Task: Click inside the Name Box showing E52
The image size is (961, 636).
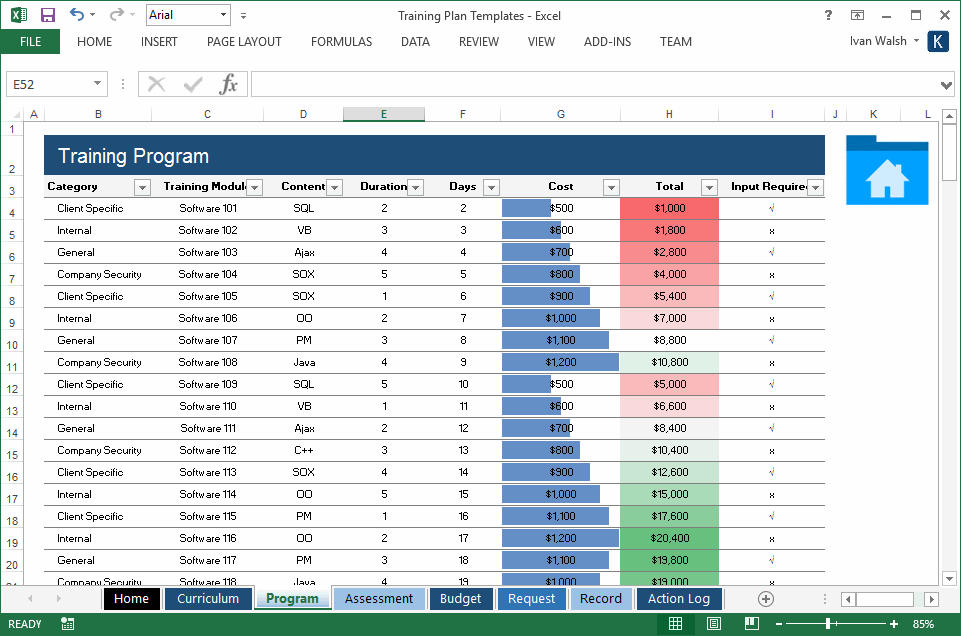Action: (x=50, y=84)
